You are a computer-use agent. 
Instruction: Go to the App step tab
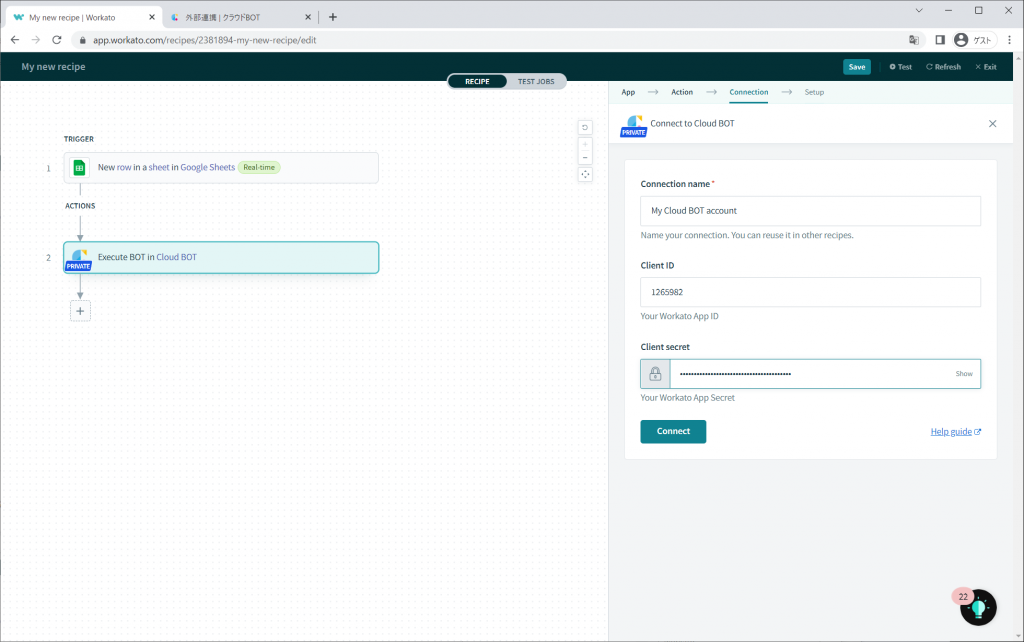point(628,92)
